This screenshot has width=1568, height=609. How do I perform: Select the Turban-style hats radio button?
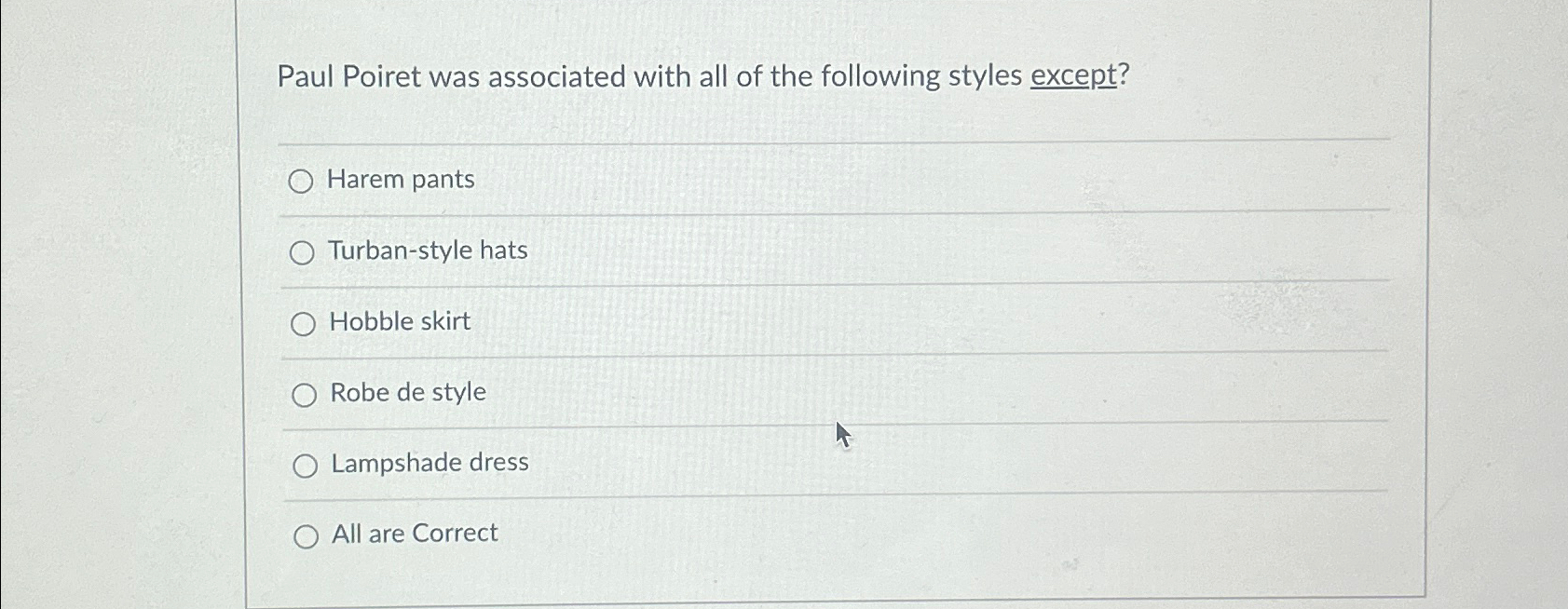click(x=303, y=252)
